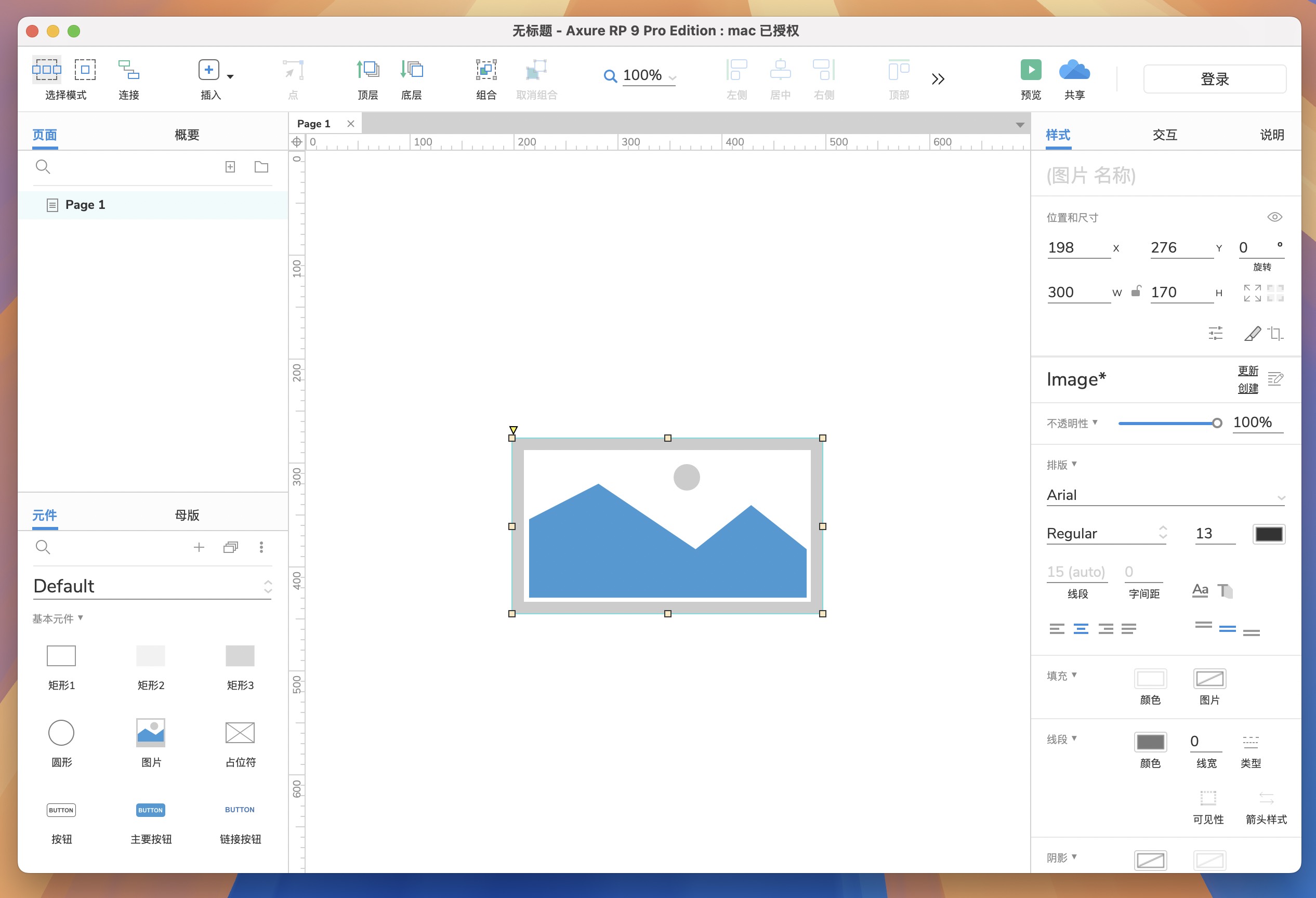Screen dimensions: 1316x898
Task: Toggle justify text alignment
Action: pyautogui.click(x=1128, y=628)
